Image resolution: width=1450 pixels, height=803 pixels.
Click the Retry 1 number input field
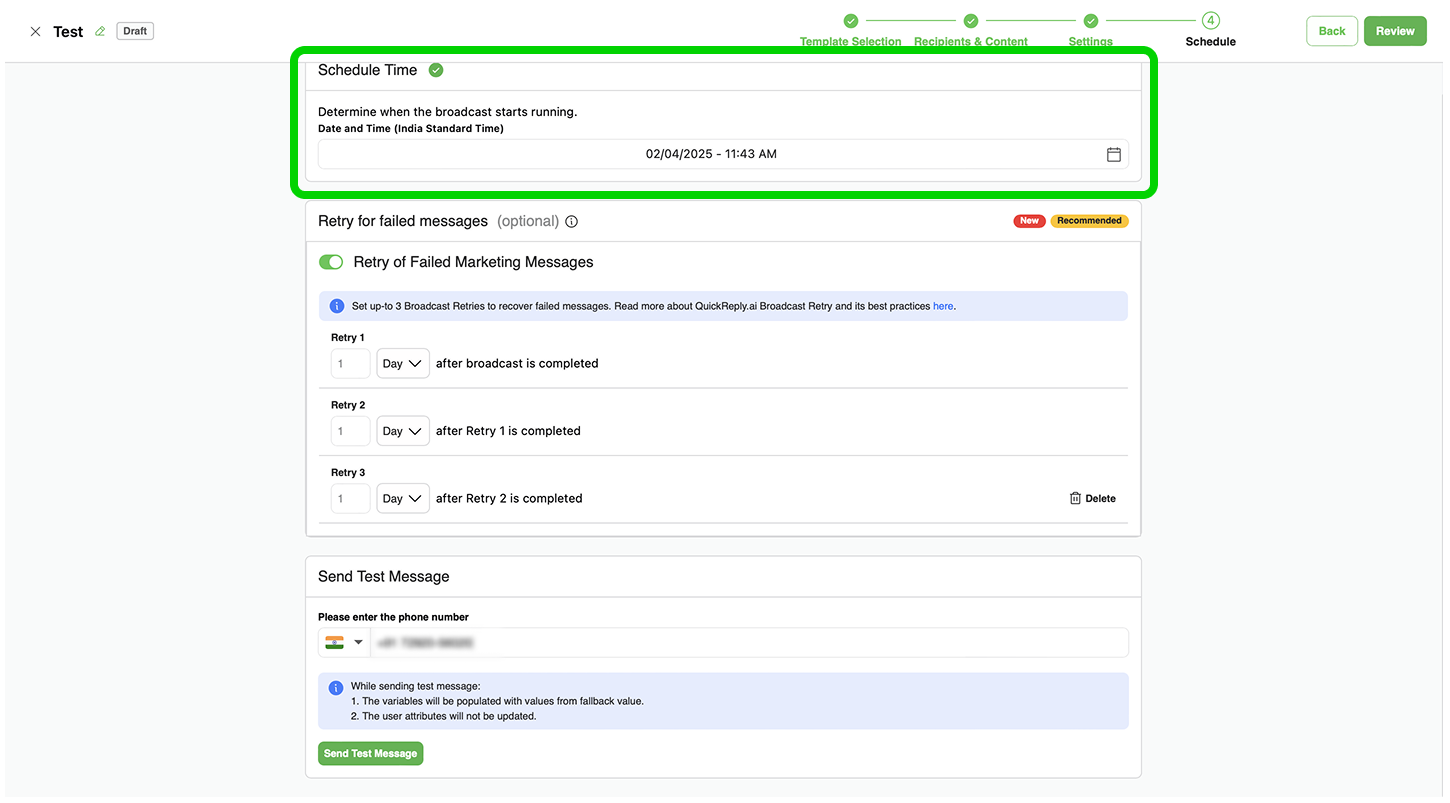coord(350,364)
